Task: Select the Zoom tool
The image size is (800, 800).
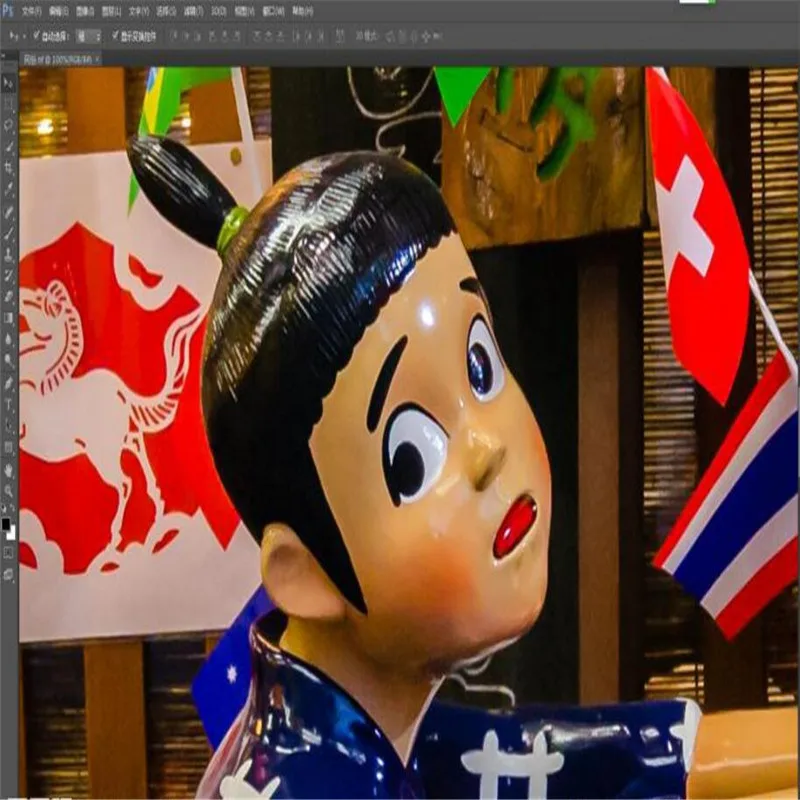Action: (x=9, y=491)
